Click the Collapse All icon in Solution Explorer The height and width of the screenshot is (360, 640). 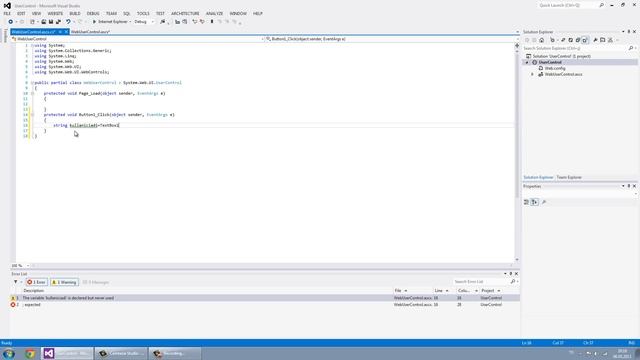[578, 40]
